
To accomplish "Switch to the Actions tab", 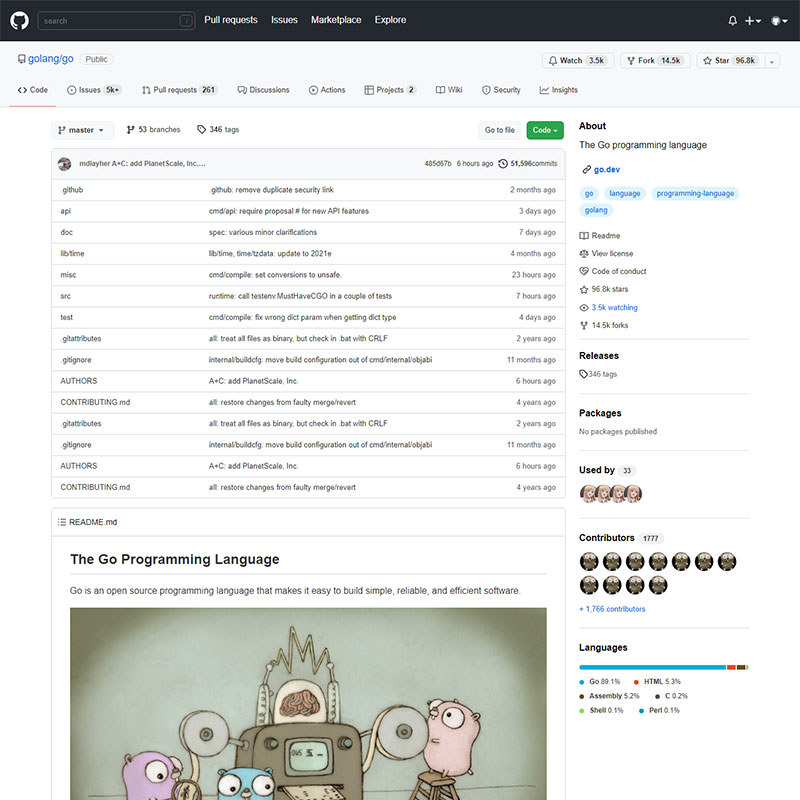I will tap(327, 90).
